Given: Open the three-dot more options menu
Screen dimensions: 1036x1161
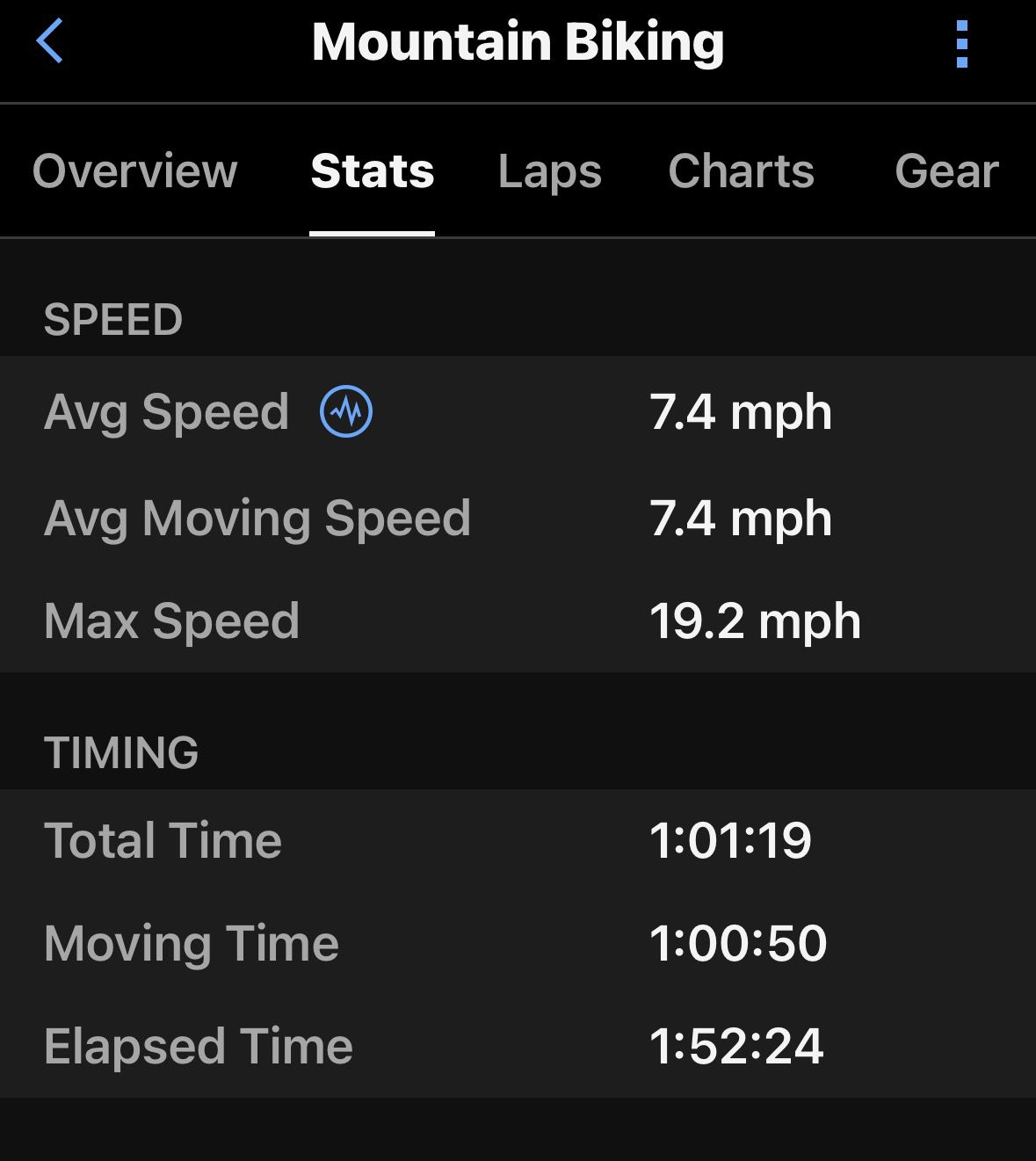Looking at the screenshot, I should click(962, 44).
